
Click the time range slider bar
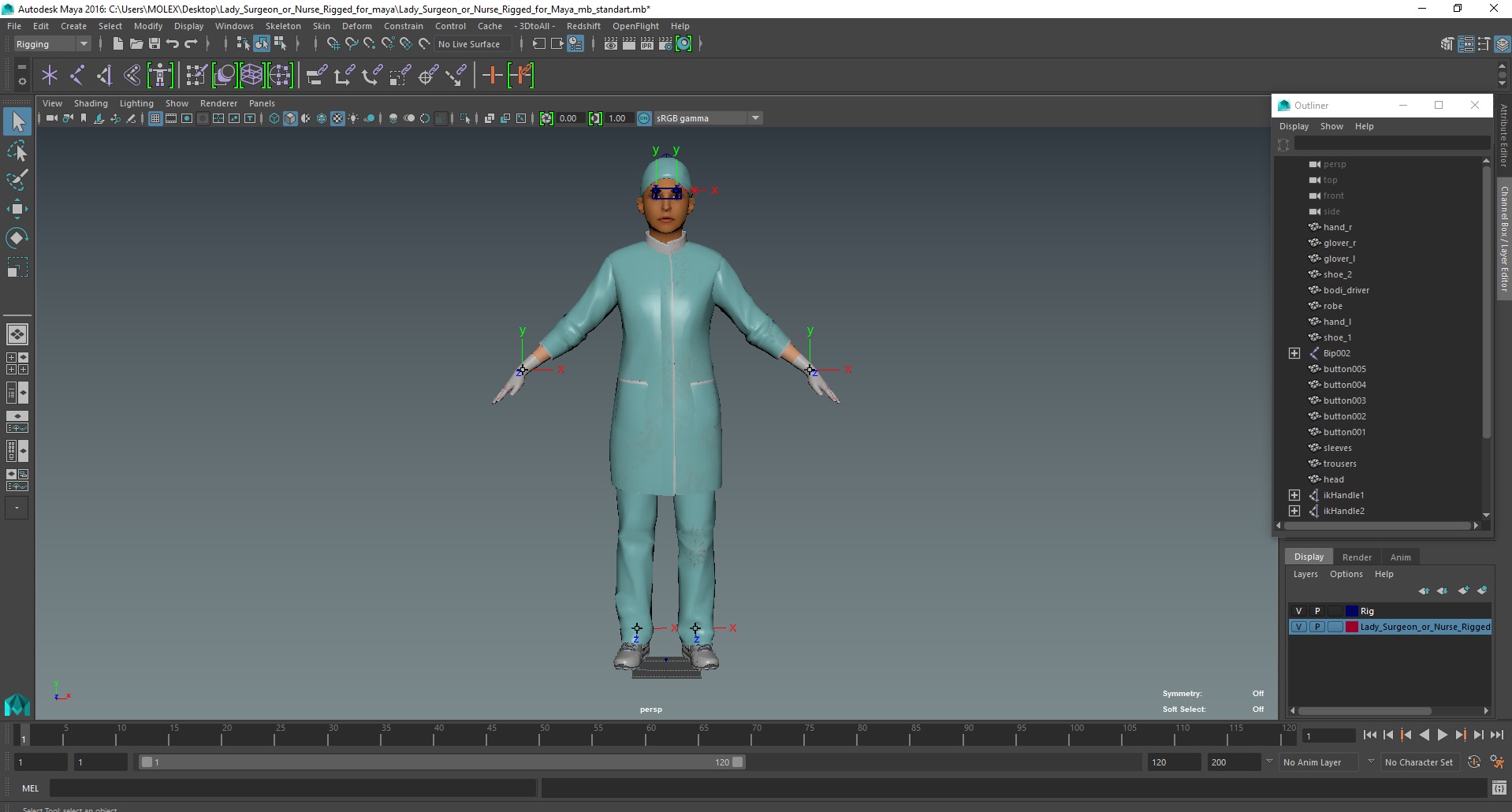tap(441, 762)
